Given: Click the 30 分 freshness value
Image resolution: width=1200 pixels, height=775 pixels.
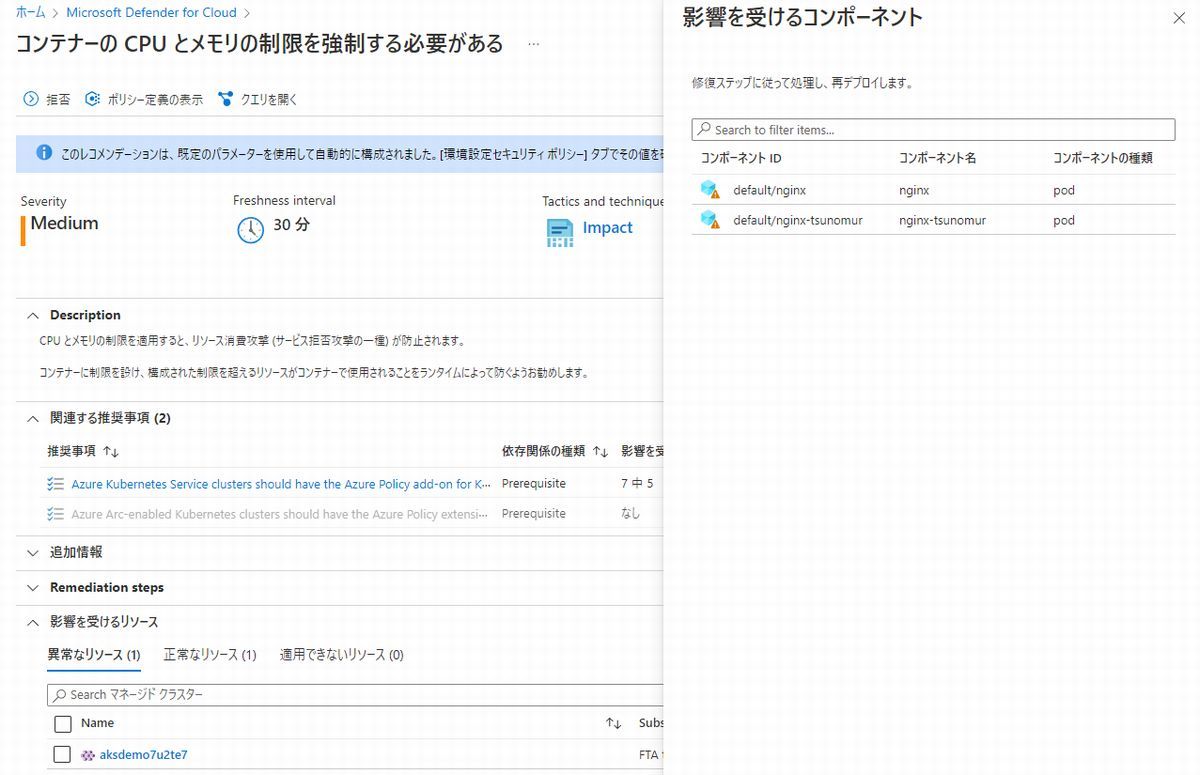Looking at the screenshot, I should (291, 225).
